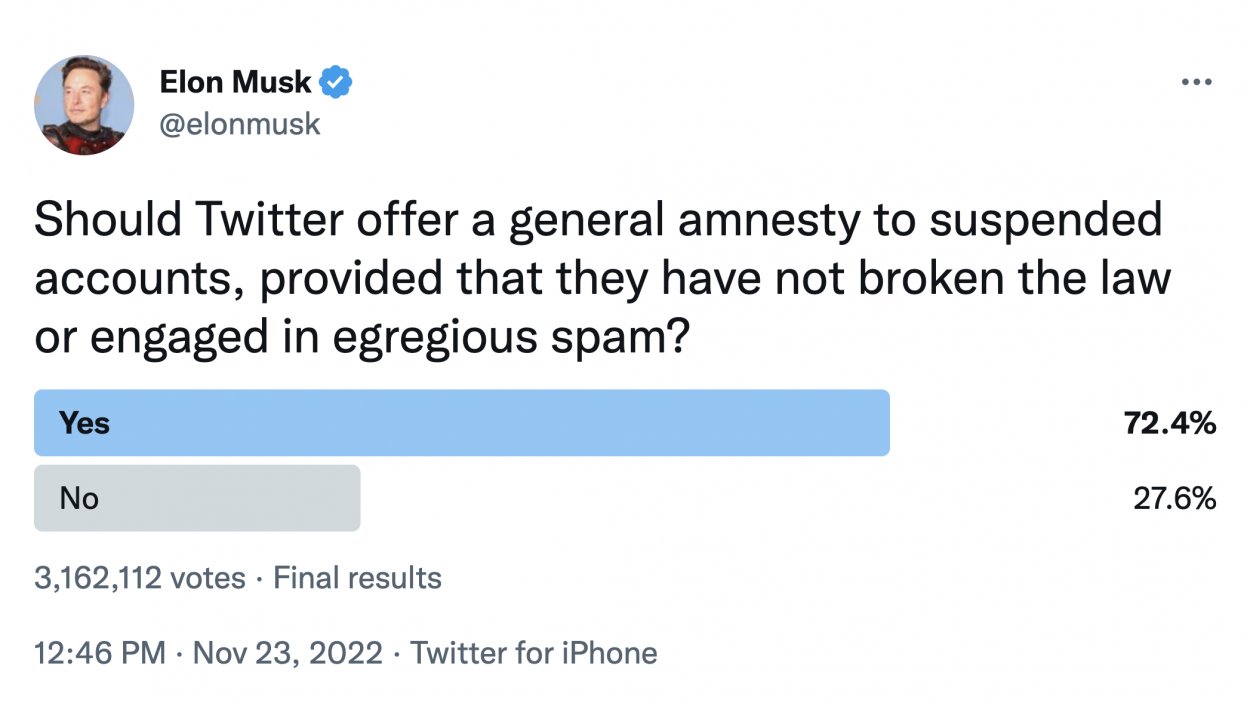Click the 72.4% result percentage

pyautogui.click(x=1169, y=423)
